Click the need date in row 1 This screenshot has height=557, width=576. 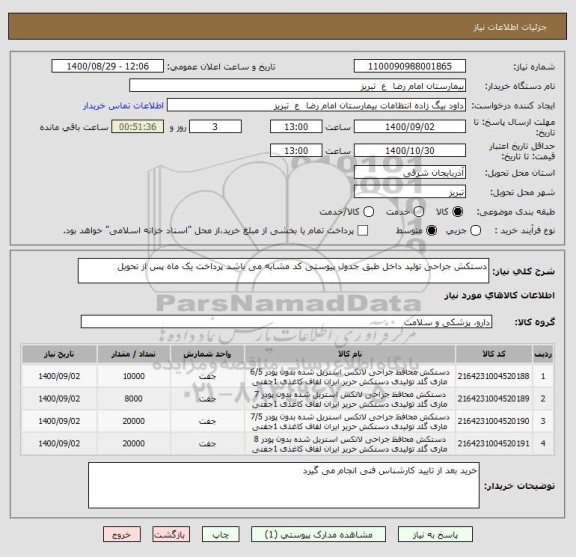(x=59, y=376)
